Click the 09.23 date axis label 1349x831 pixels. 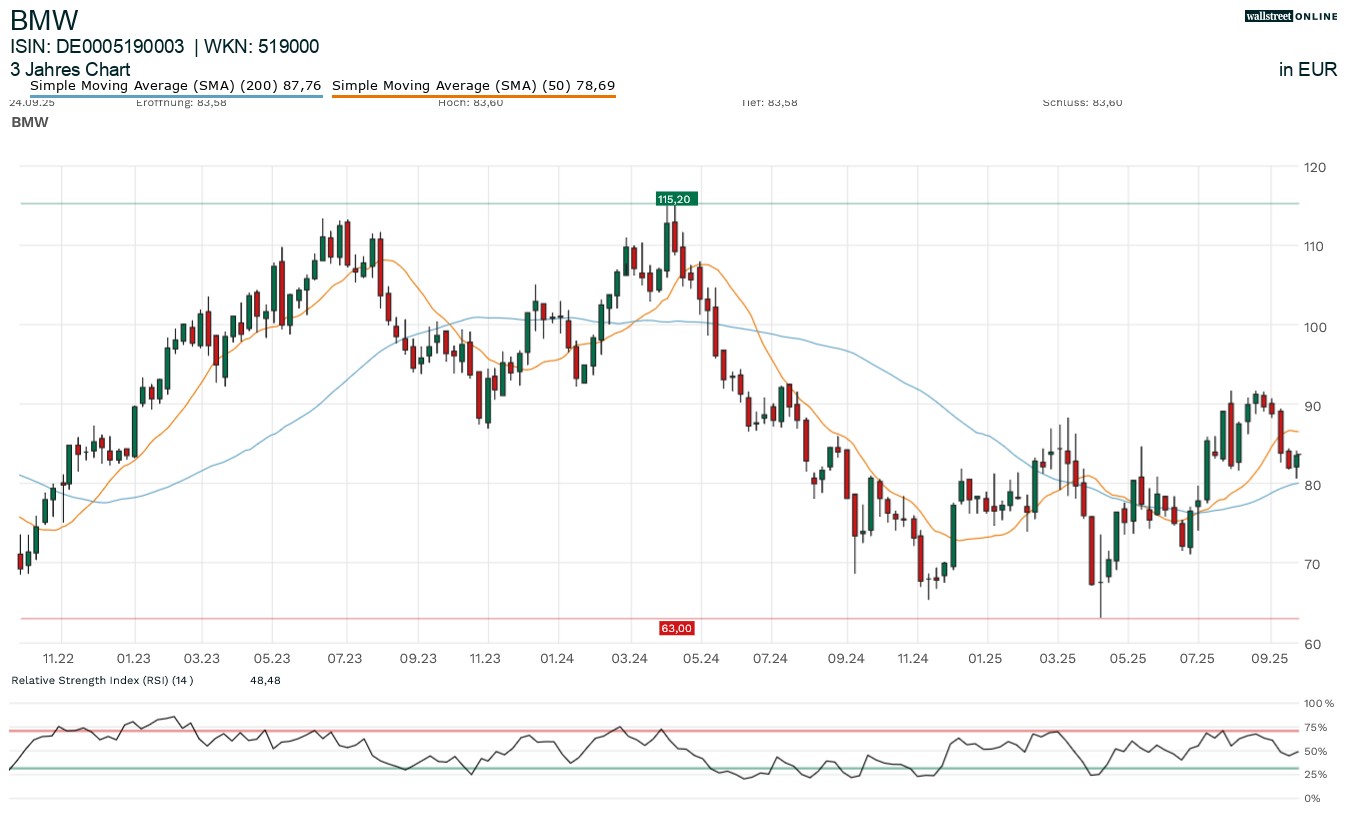(x=418, y=658)
